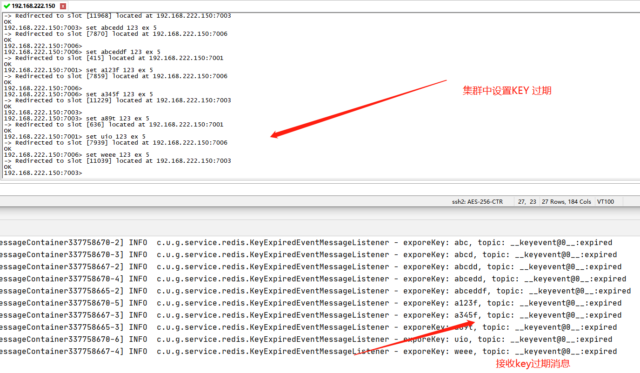Image resolution: width=640 pixels, height=373 pixels.
Task: Click log line with exporeKey: abcdd
Action: click(x=311, y=267)
